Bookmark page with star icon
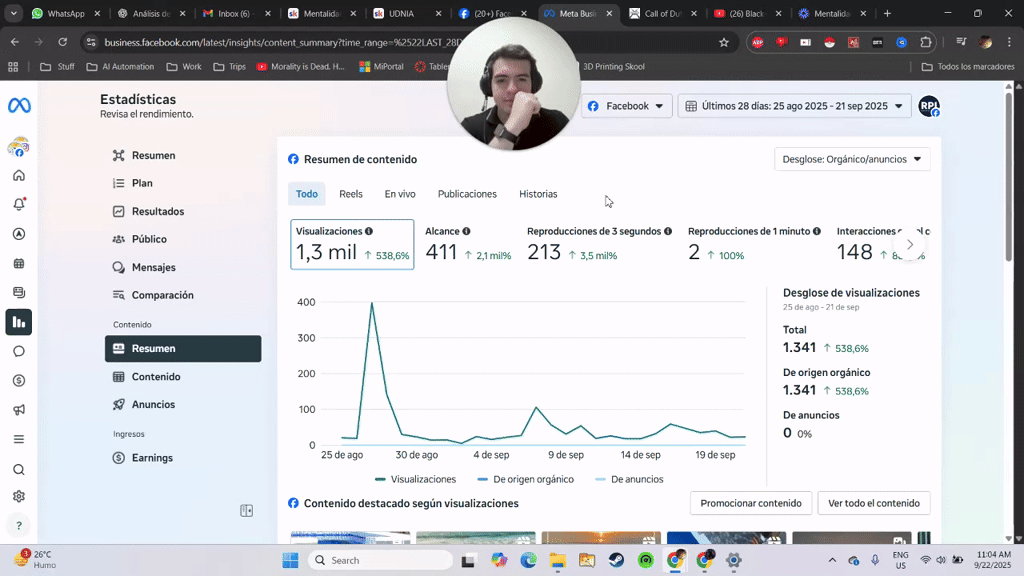1024x576 pixels. tap(724, 42)
